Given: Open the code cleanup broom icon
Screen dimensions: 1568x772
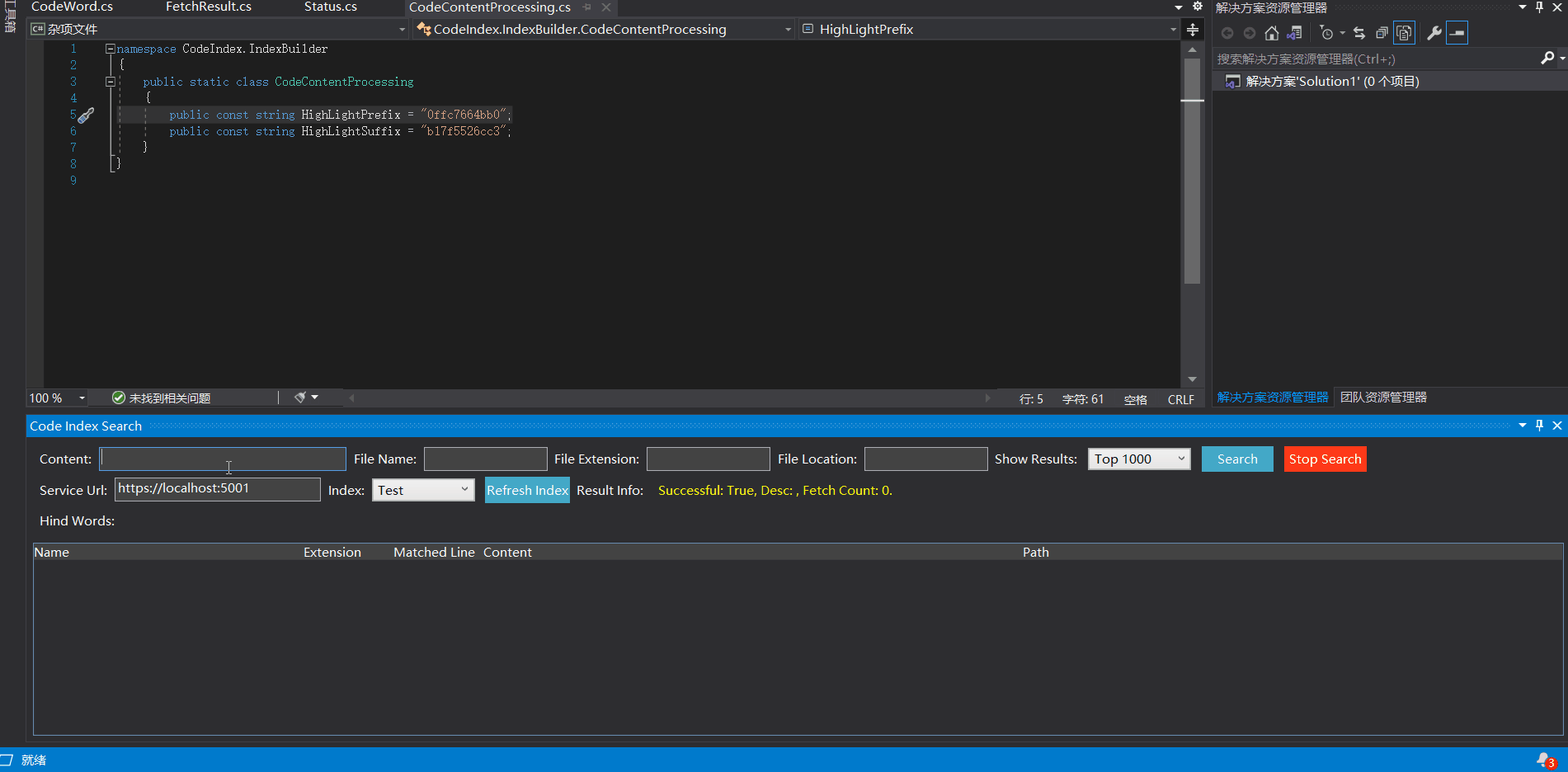Looking at the screenshot, I should [x=300, y=397].
